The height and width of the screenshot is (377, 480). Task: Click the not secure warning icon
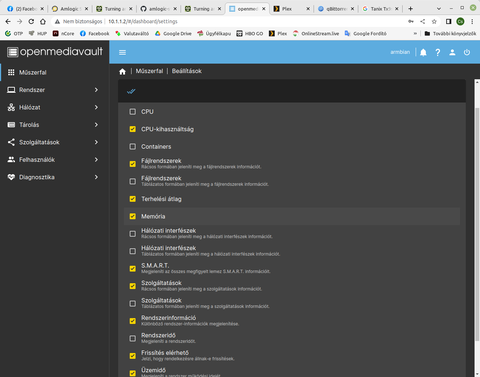coord(57,21)
